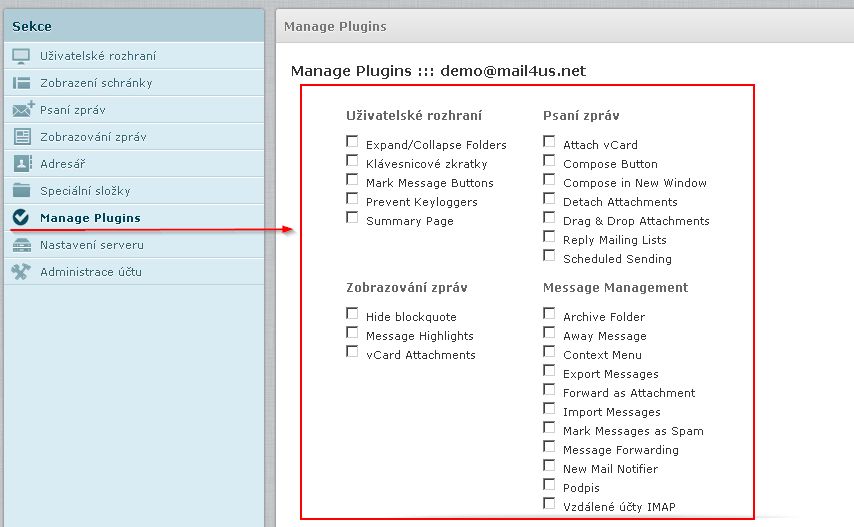Click the folder icon beside Speciální složky

tap(21, 191)
